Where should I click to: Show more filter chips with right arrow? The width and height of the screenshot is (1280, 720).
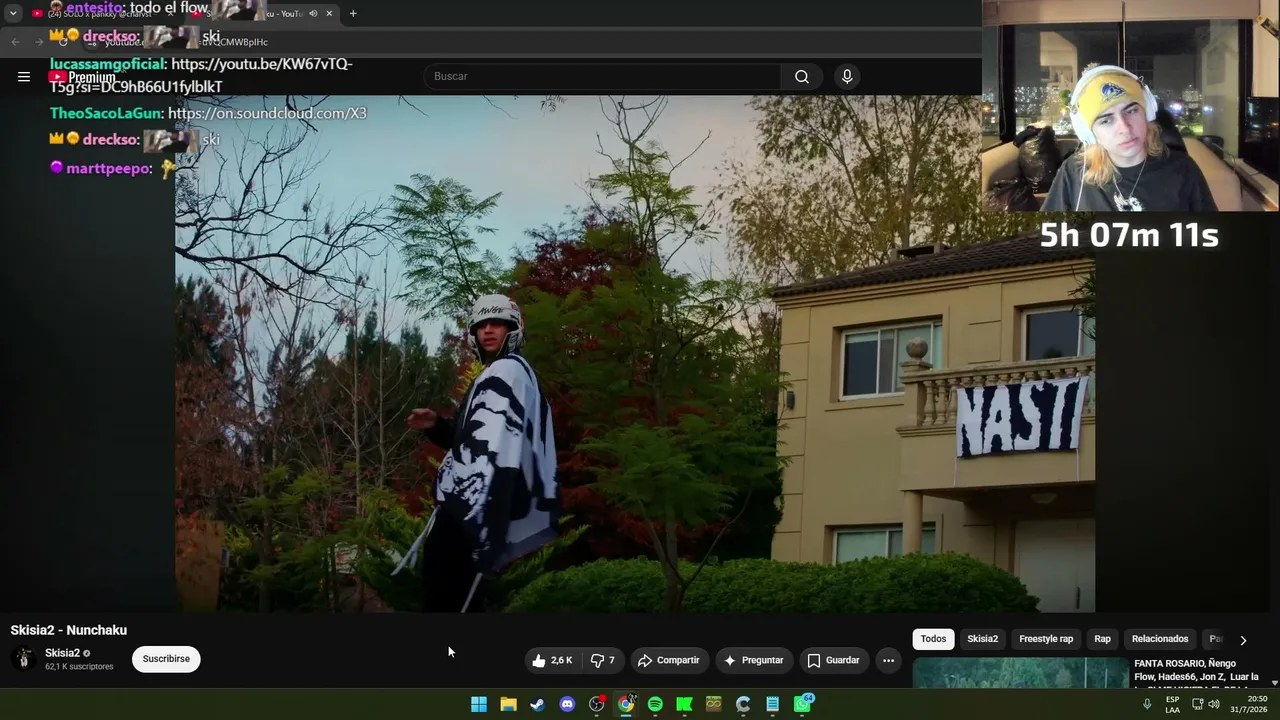pyautogui.click(x=1243, y=640)
